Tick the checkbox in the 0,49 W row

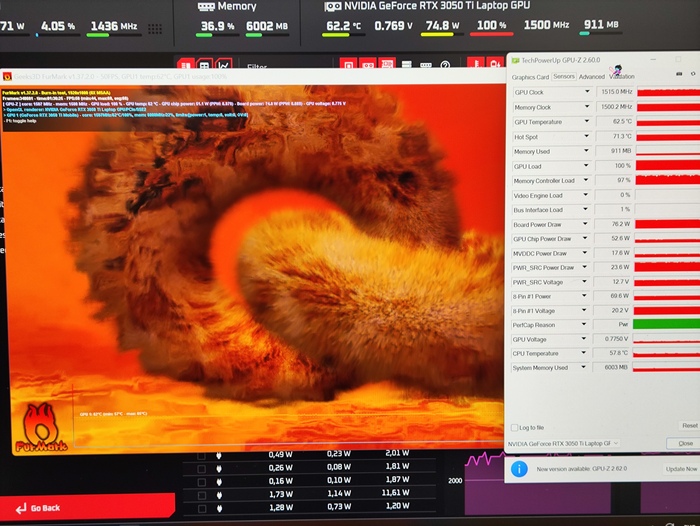[x=201, y=455]
